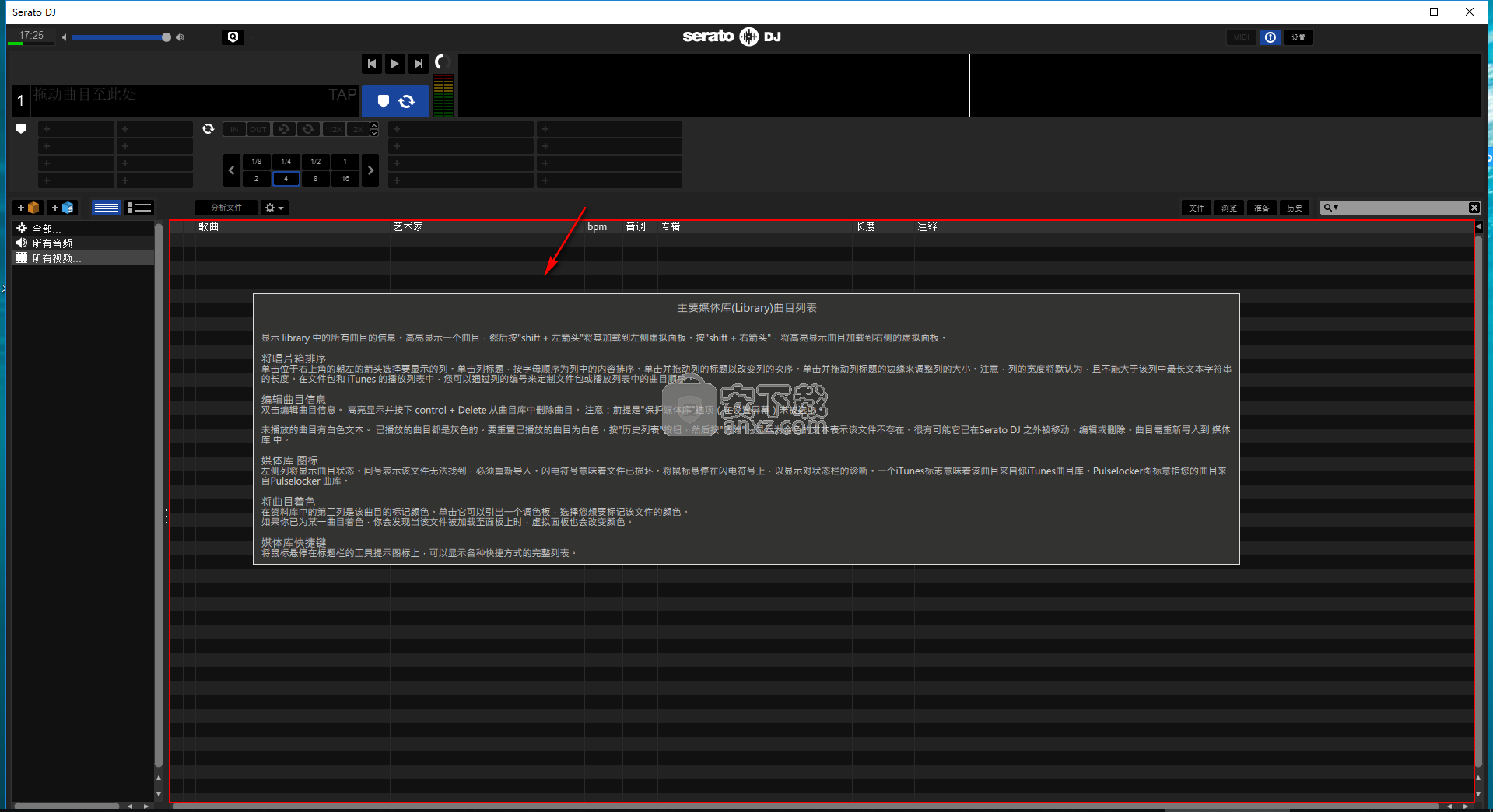Open the 准备 prepare panel
Screen dimensions: 1493x812
click(1262, 208)
